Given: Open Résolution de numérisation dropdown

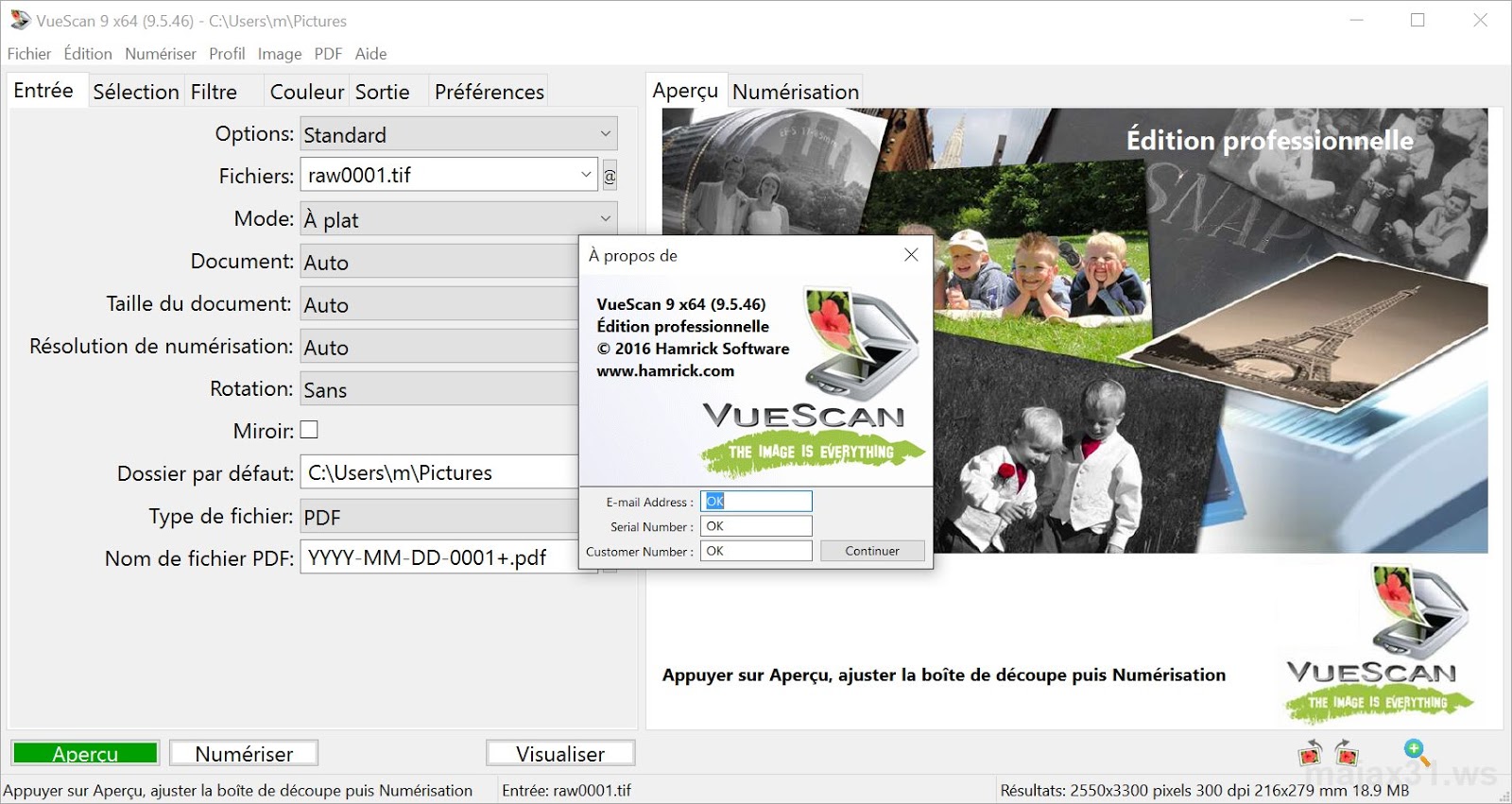Looking at the screenshot, I should tap(439, 347).
